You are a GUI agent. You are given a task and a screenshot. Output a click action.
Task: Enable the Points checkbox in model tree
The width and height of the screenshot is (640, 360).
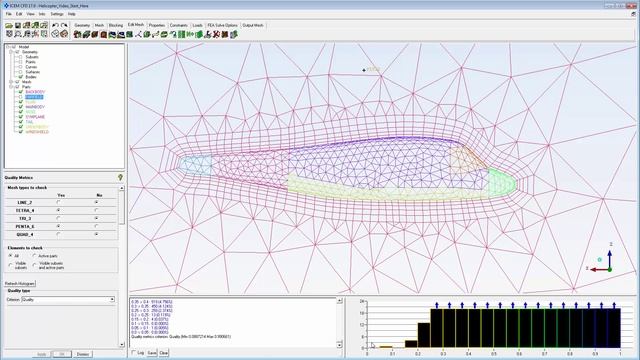coord(20,62)
